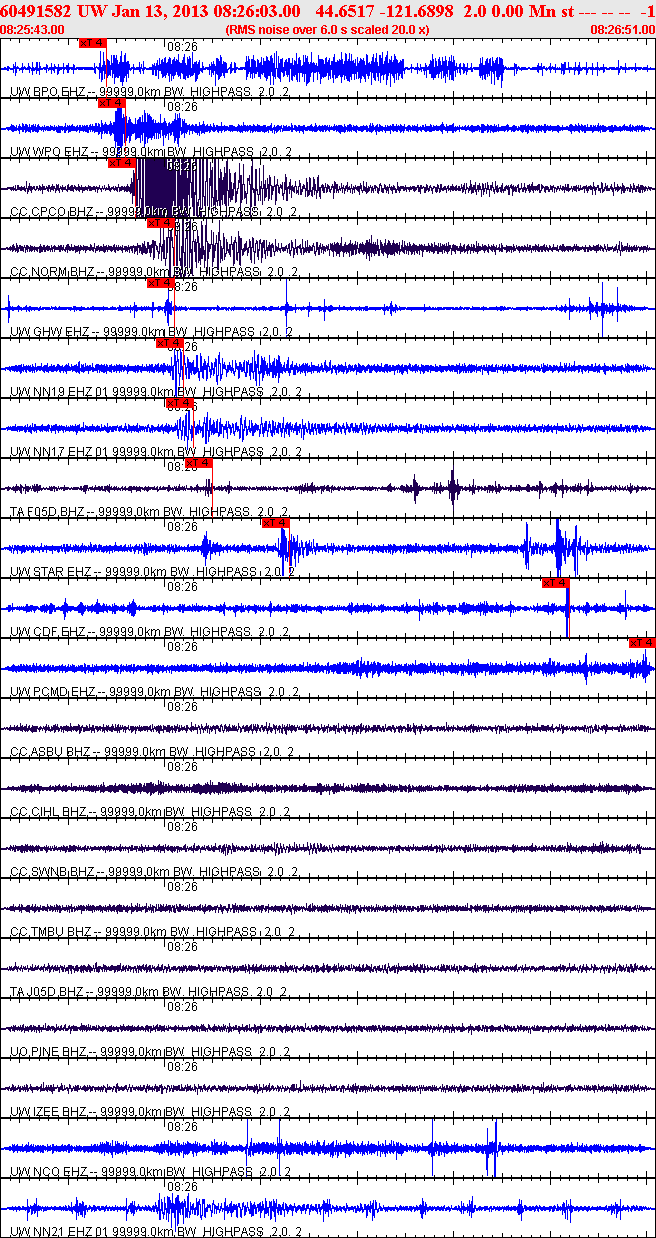Select the red pick flag on NN19 trace

[x=169, y=343]
